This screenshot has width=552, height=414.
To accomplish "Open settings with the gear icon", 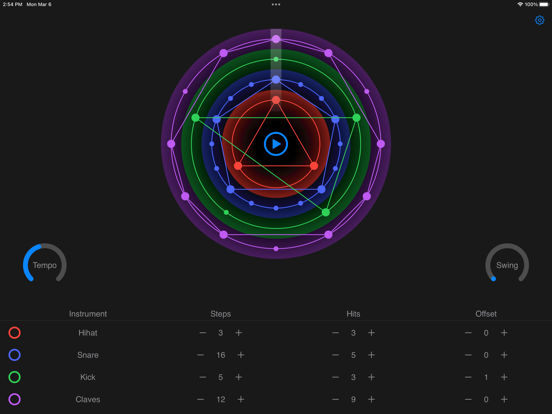I will pos(539,20).
